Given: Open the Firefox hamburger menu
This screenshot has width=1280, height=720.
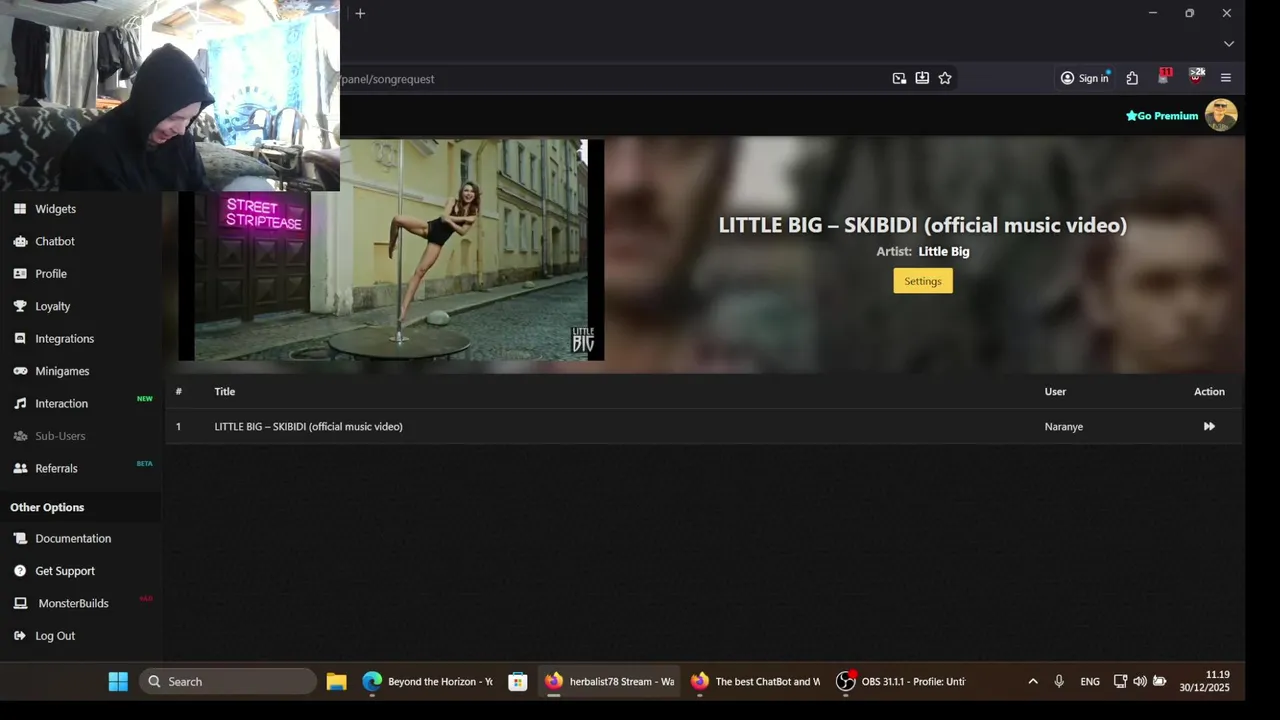Looking at the screenshot, I should pyautogui.click(x=1226, y=78).
